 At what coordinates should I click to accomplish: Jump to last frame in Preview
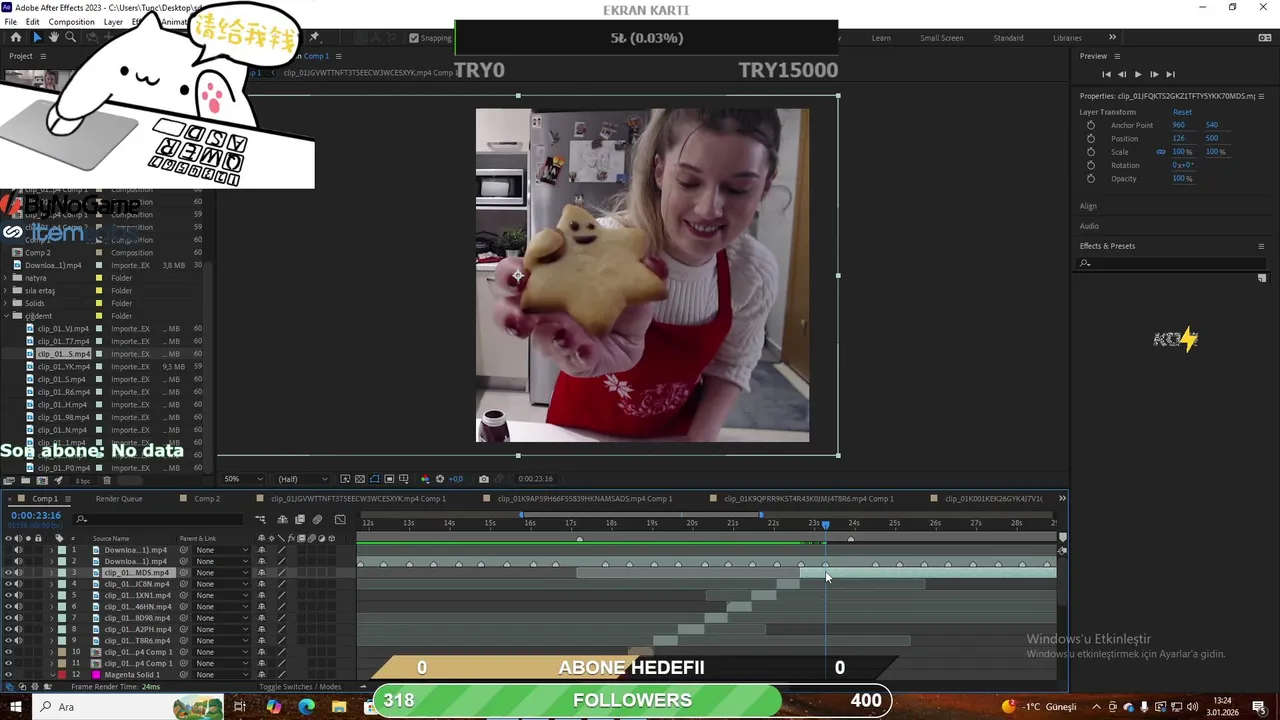1170,74
